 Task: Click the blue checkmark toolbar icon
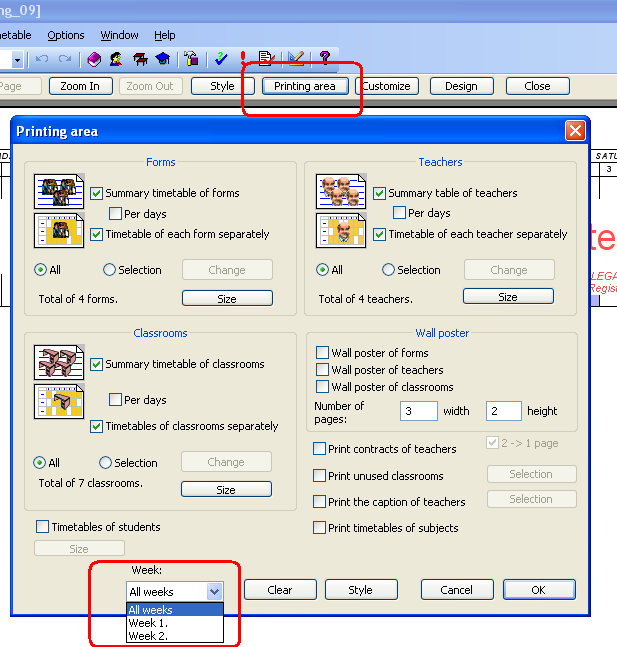pos(221,59)
